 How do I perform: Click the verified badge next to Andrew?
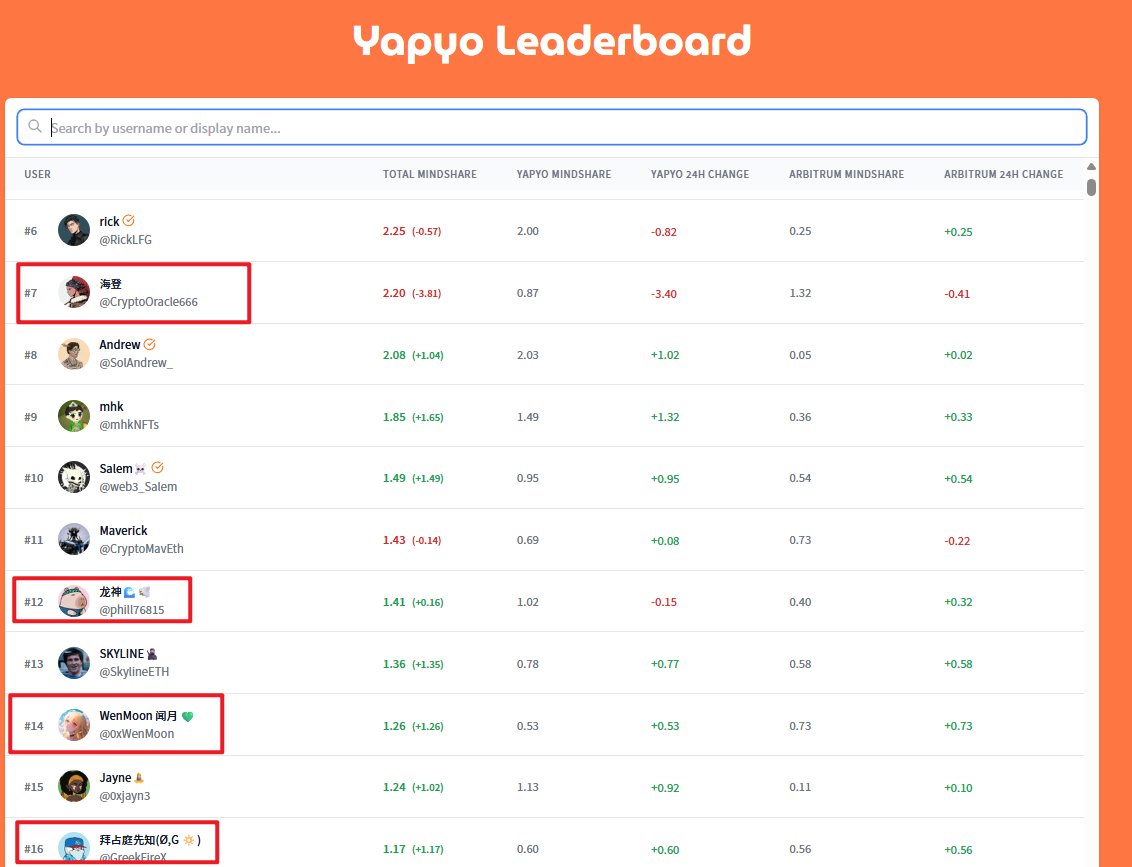[x=149, y=344]
